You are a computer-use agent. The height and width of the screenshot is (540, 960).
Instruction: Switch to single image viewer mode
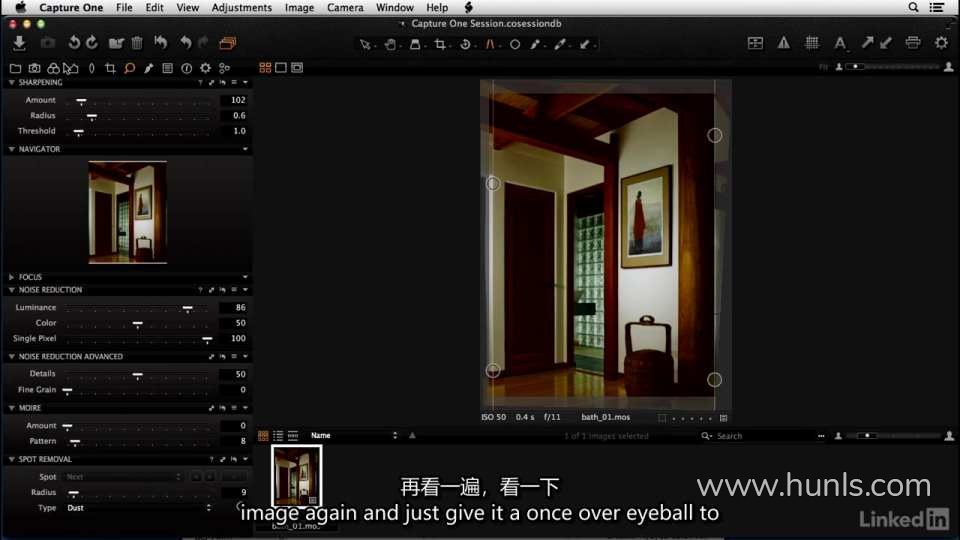(x=281, y=67)
